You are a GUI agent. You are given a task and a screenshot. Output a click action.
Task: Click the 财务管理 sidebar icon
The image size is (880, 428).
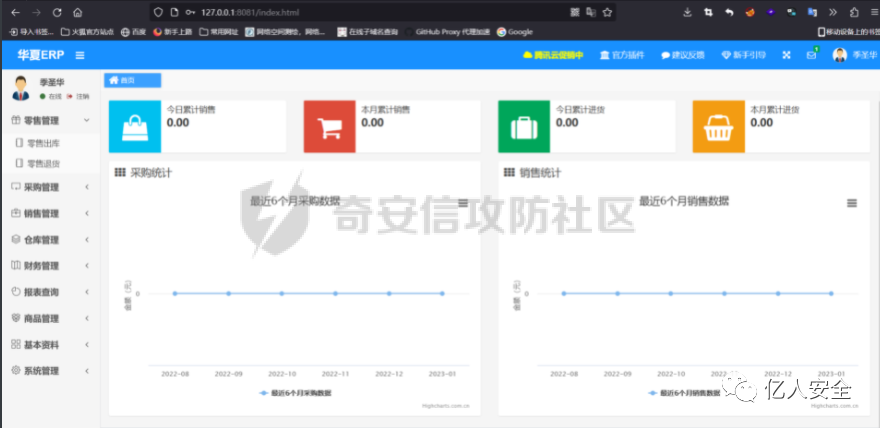coord(16,265)
